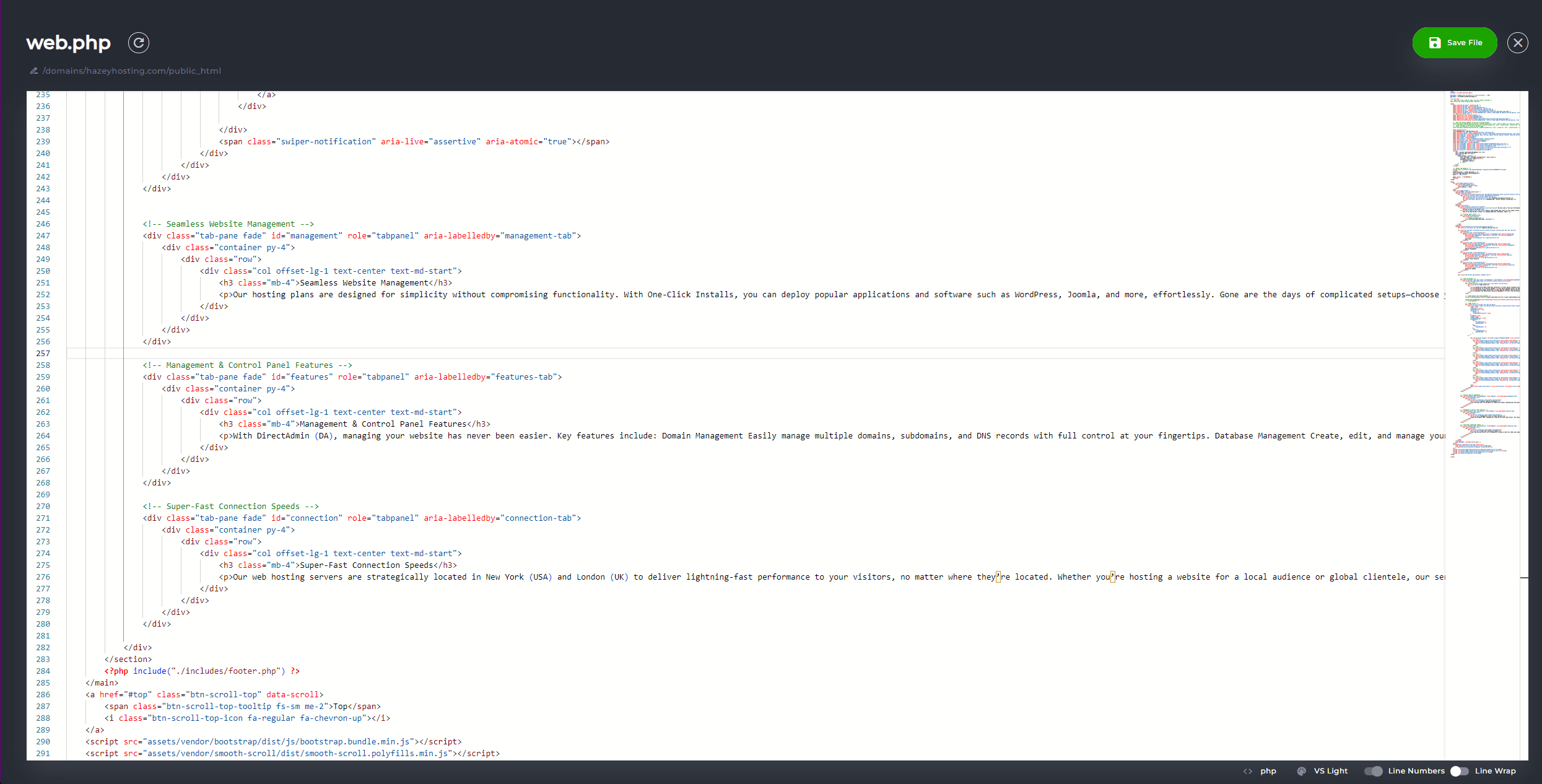
Task: Click line number 284 in the gutter
Action: pyautogui.click(x=43, y=671)
